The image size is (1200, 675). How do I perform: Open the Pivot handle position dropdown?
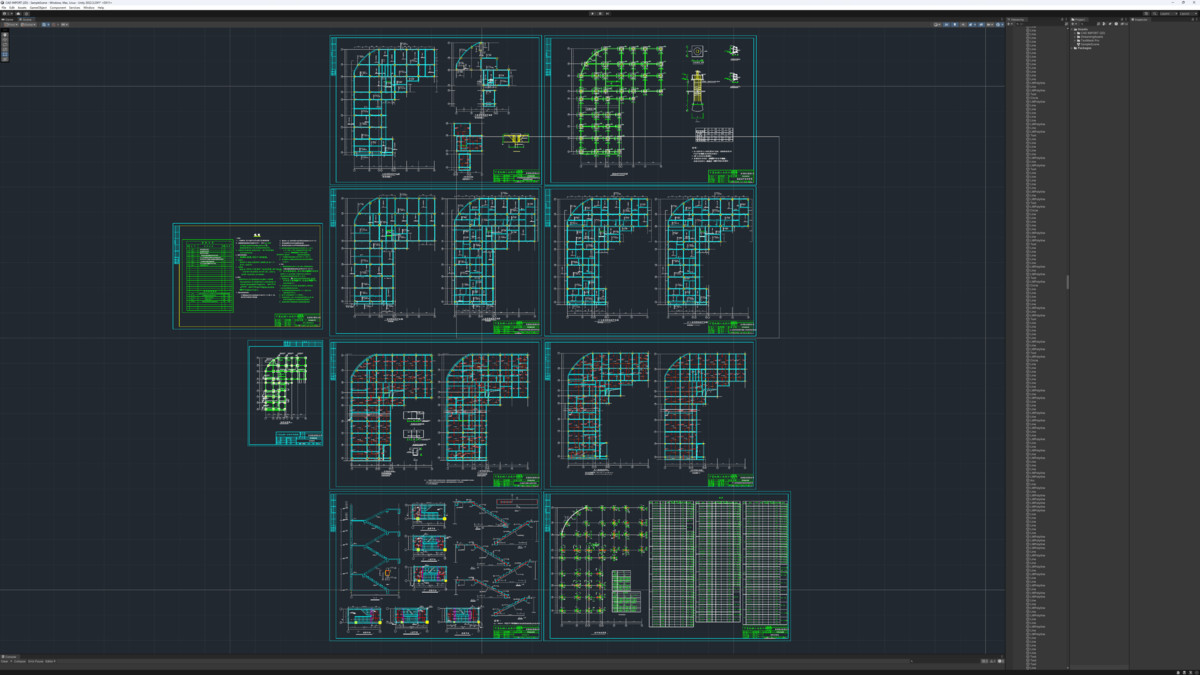click(12, 24)
